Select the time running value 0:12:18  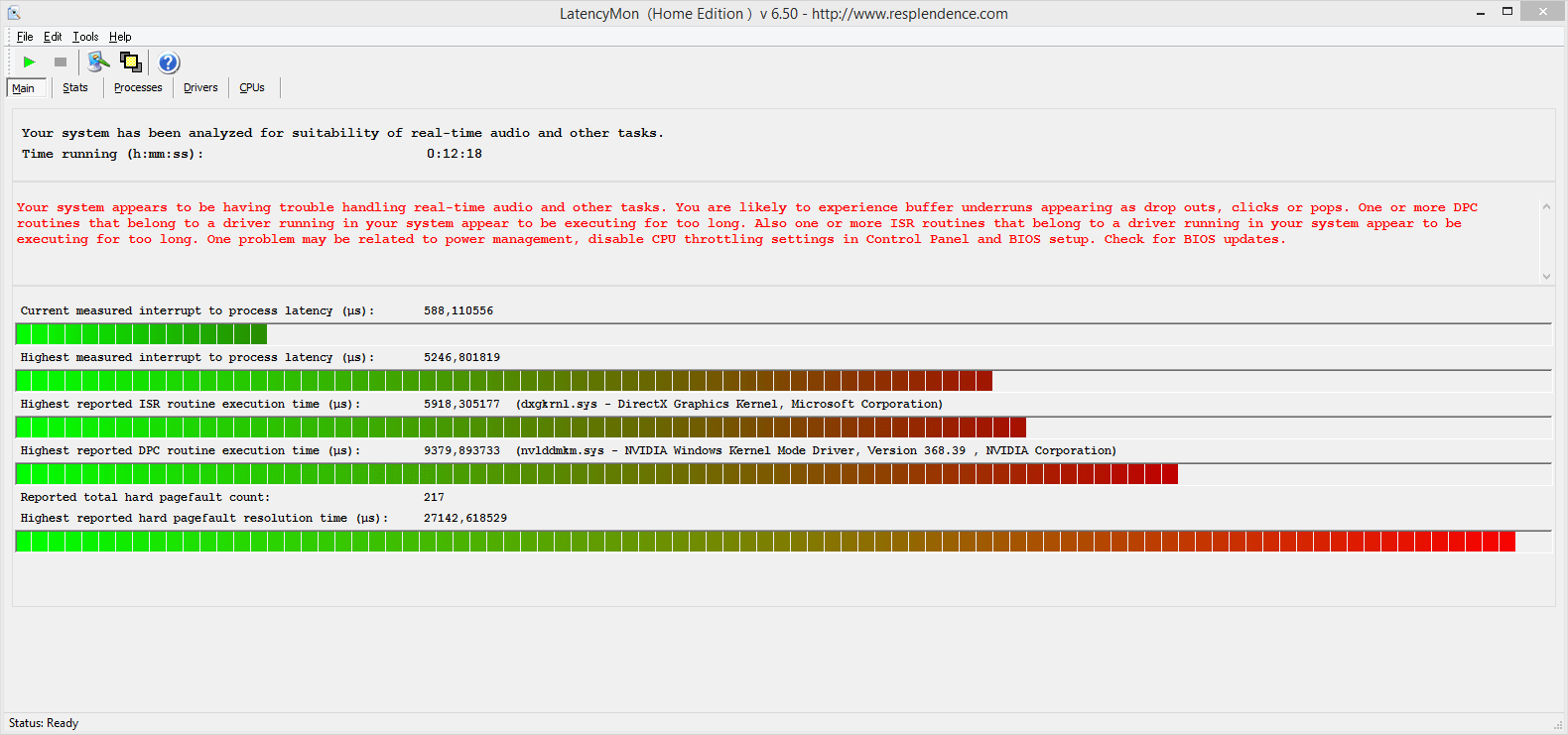tap(455, 154)
